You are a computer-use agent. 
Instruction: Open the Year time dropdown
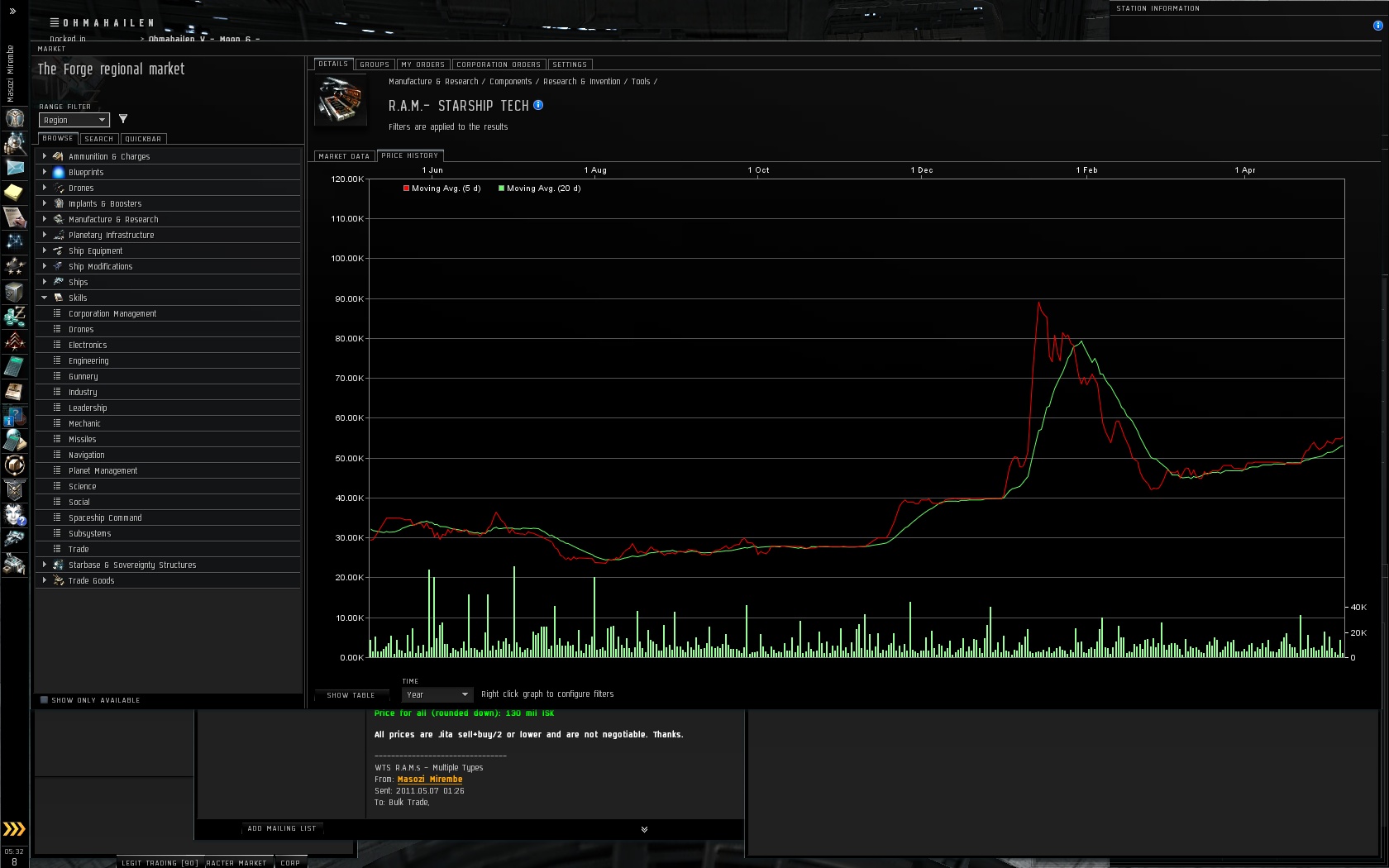pyautogui.click(x=437, y=695)
